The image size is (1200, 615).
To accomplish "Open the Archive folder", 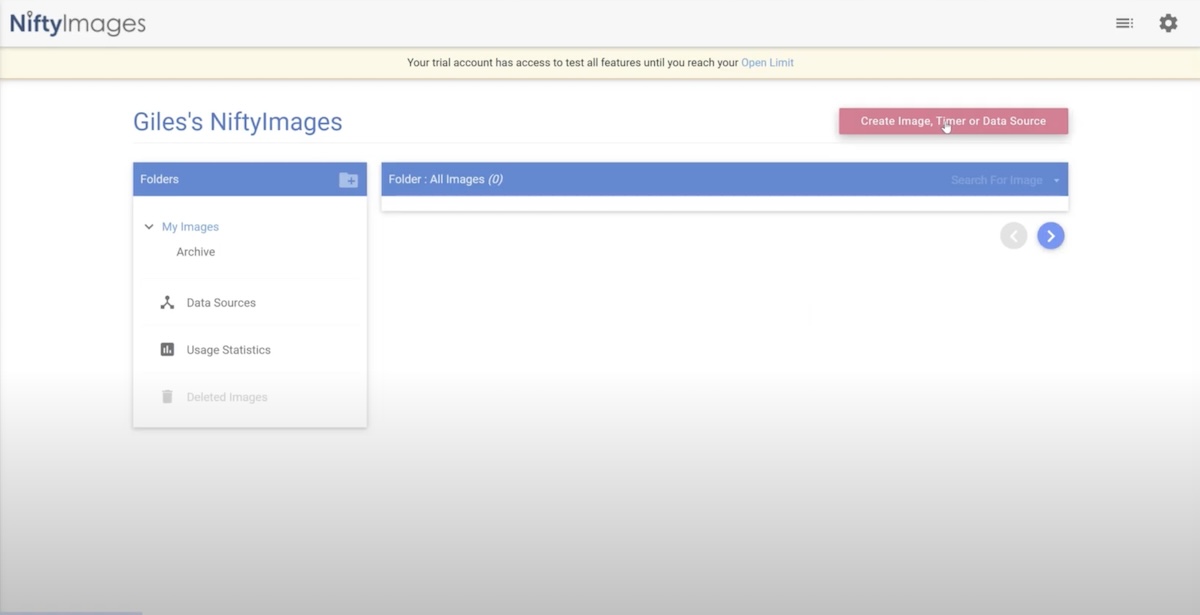I will (x=196, y=252).
